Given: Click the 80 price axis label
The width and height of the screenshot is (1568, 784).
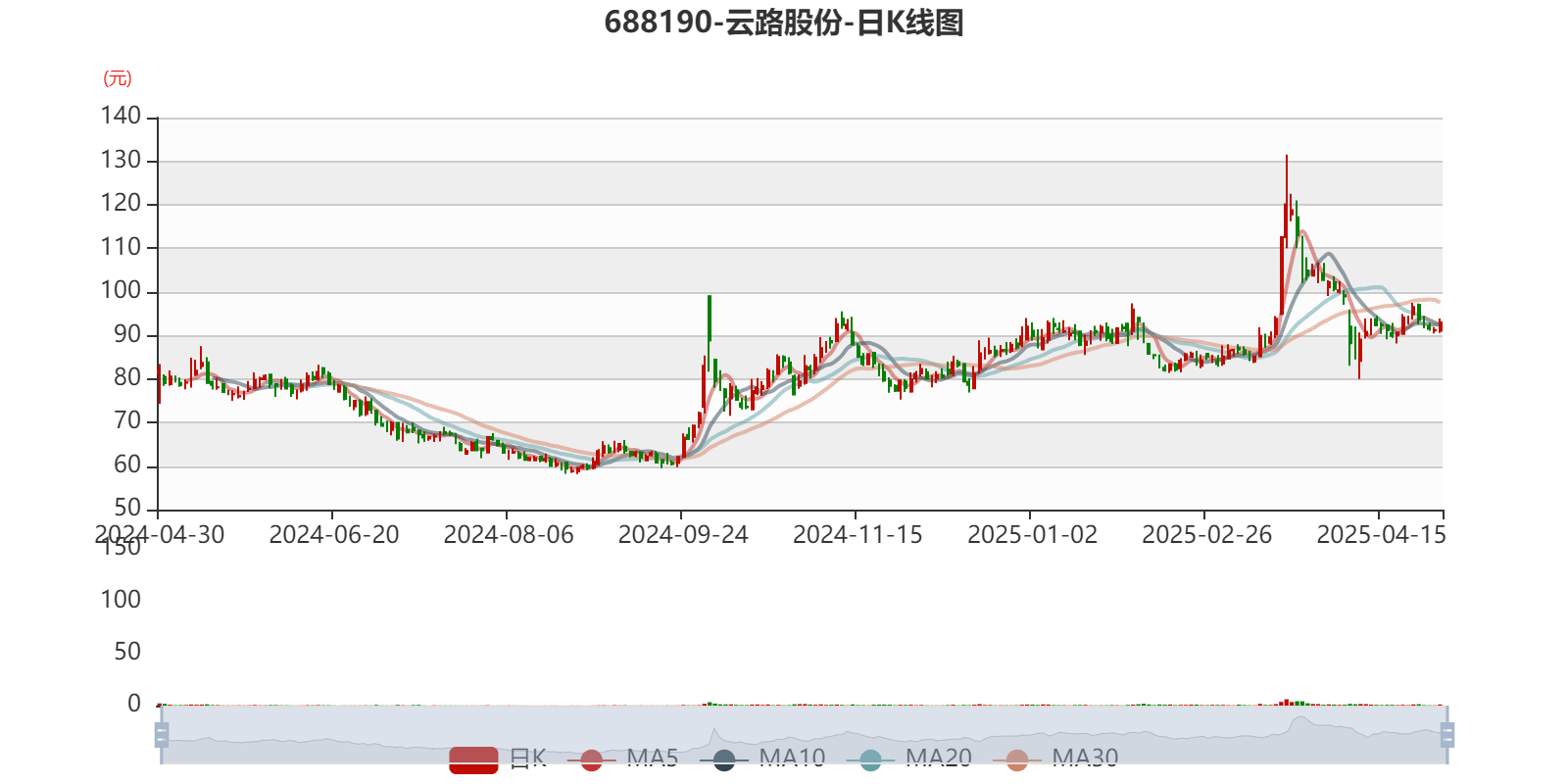Looking at the screenshot, I should [x=127, y=377].
